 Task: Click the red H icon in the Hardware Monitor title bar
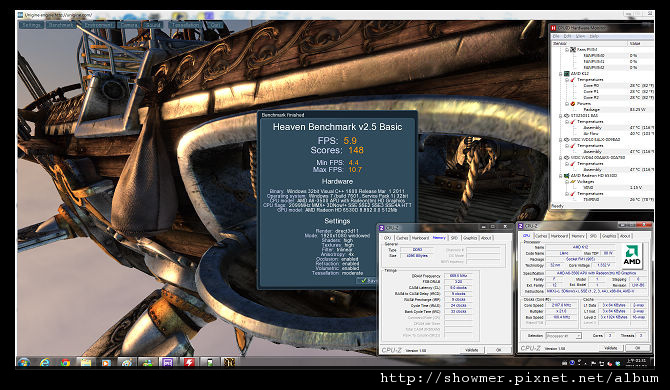[554, 28]
